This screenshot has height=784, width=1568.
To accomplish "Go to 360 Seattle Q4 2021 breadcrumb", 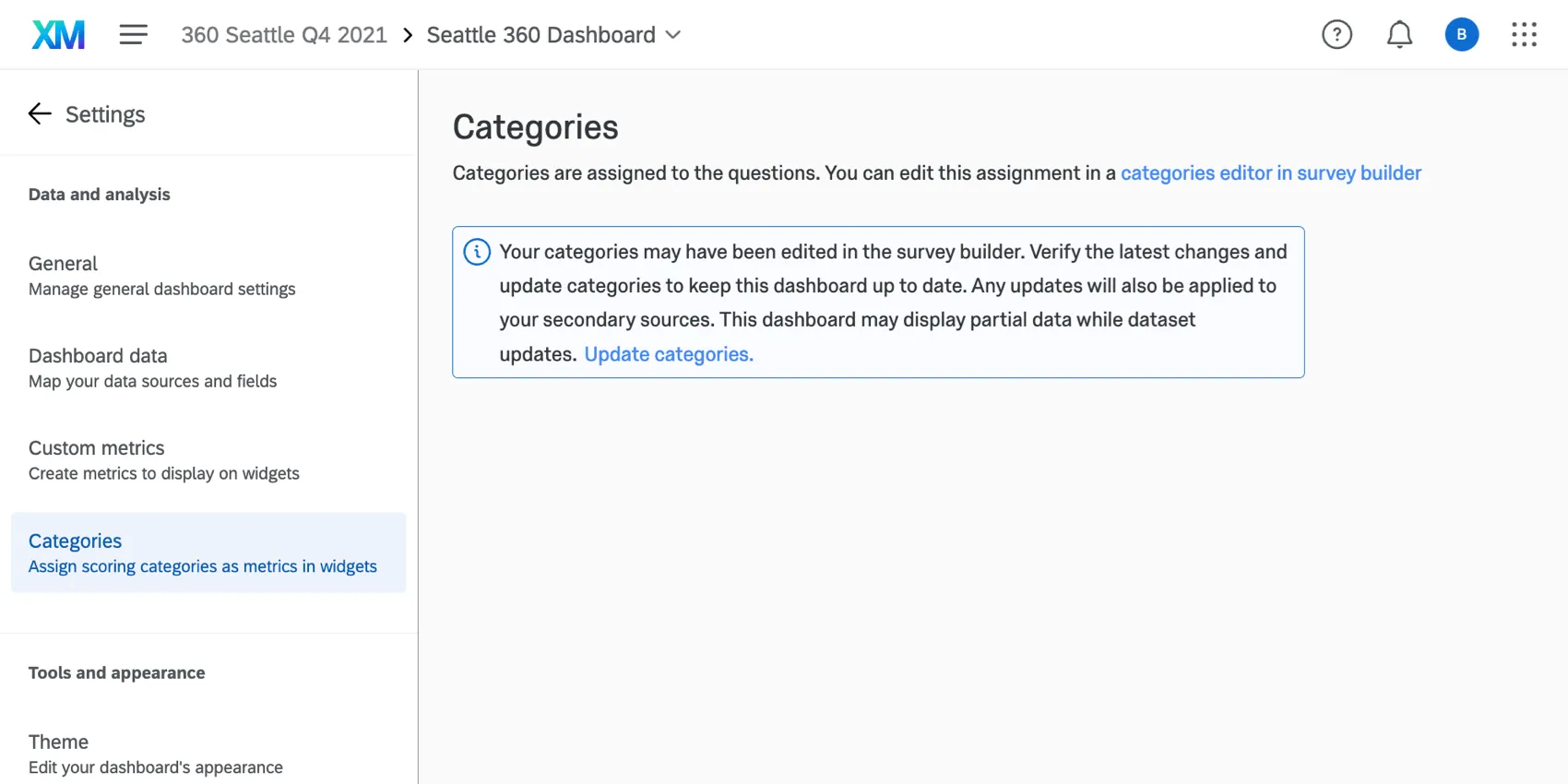I will point(284,35).
